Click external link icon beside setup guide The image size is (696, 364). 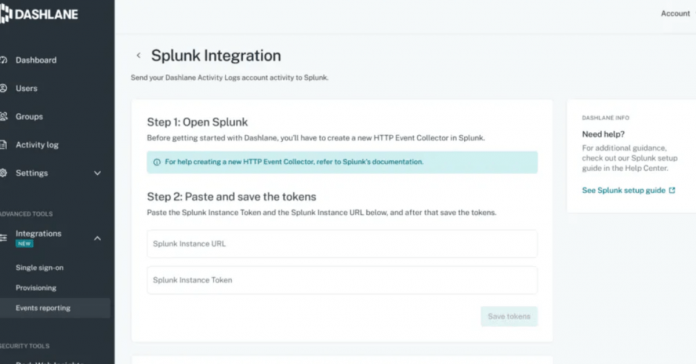point(672,190)
